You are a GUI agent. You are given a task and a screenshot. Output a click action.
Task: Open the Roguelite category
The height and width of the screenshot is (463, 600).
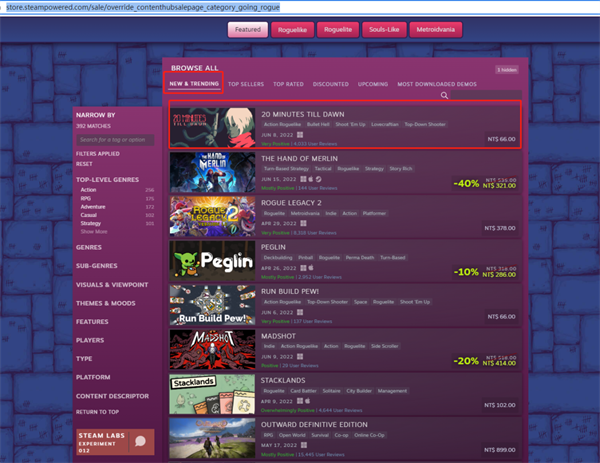338,29
